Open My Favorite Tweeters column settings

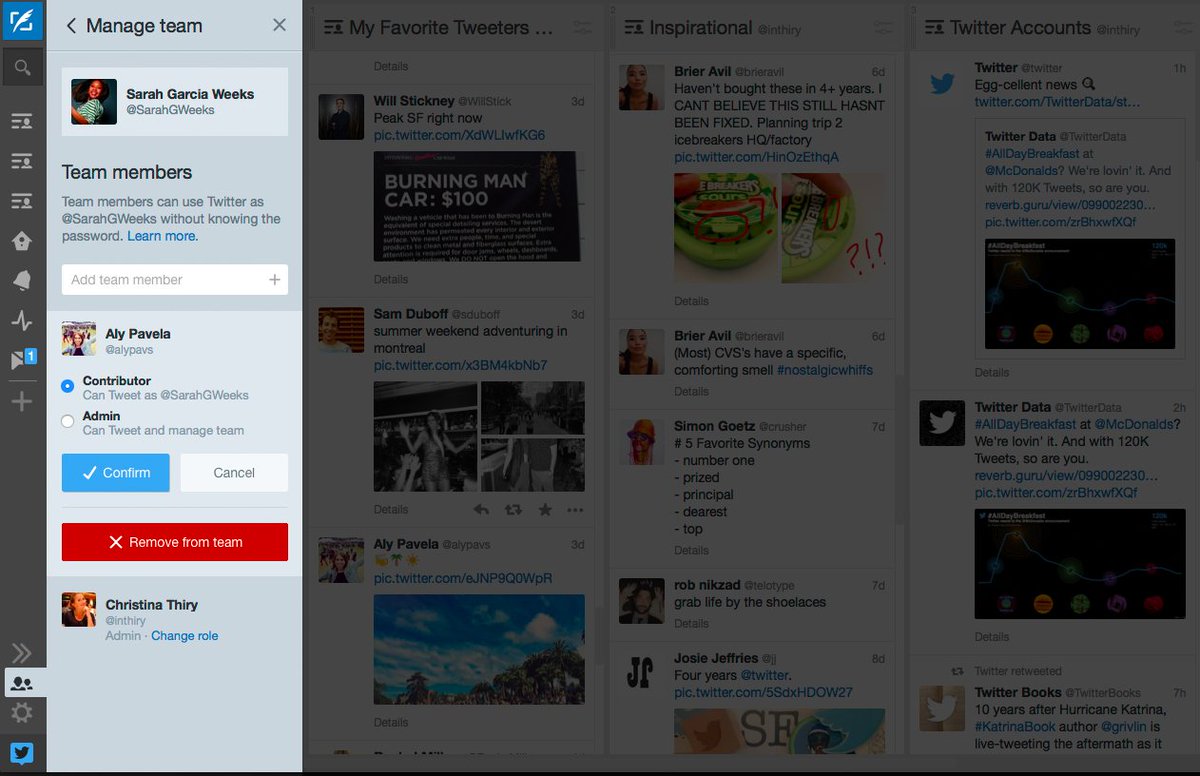coord(581,28)
